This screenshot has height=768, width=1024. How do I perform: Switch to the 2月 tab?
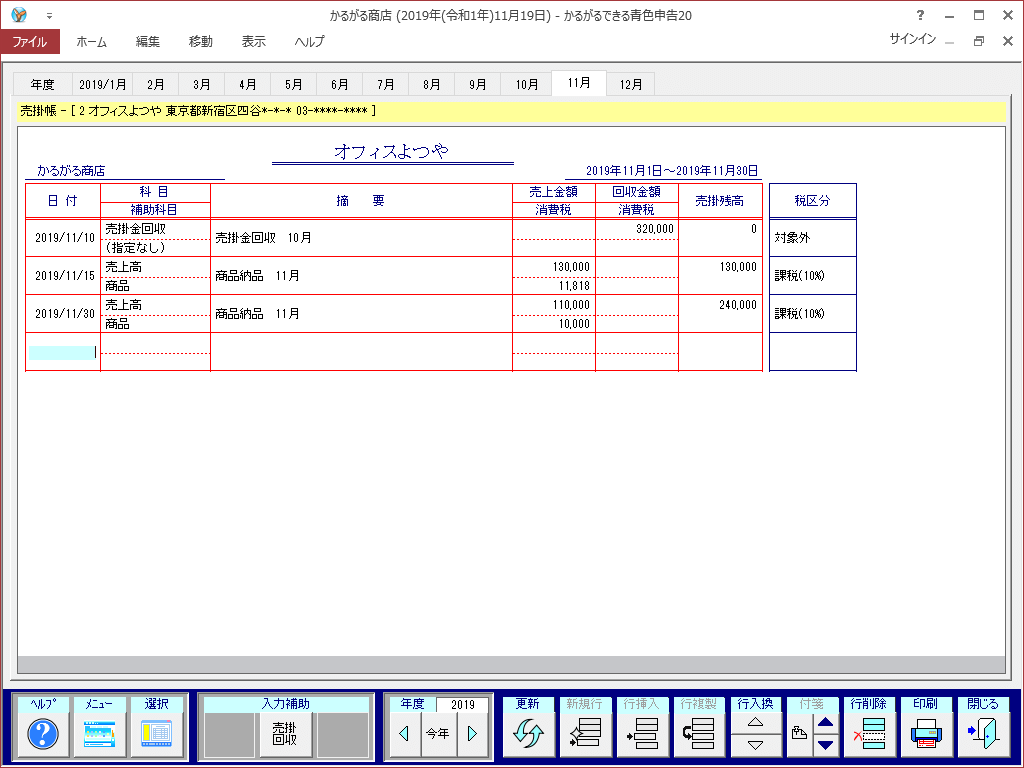tap(155, 84)
